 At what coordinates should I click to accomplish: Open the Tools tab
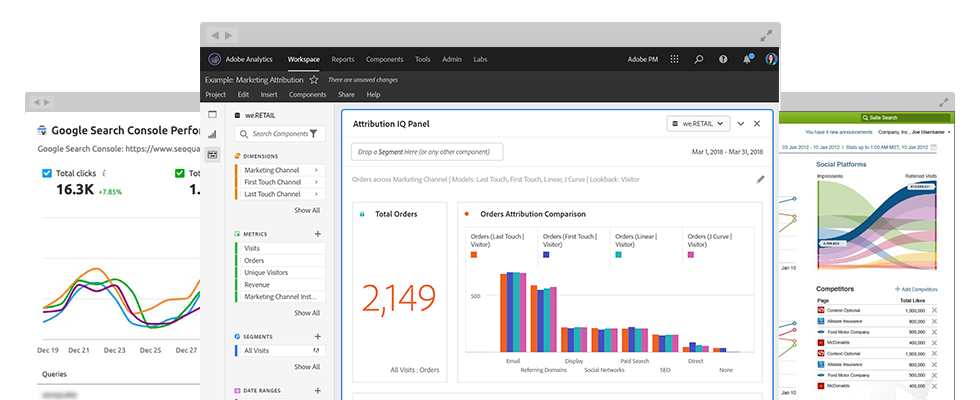(x=422, y=59)
